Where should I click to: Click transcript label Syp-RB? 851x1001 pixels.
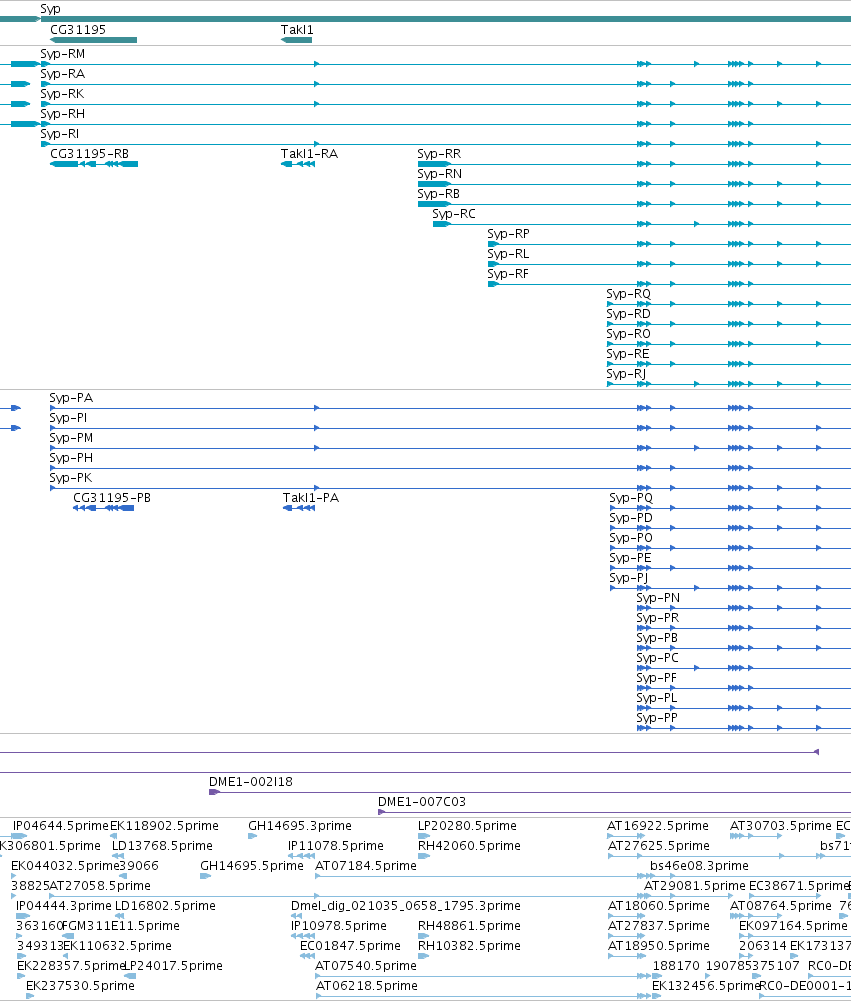(439, 193)
